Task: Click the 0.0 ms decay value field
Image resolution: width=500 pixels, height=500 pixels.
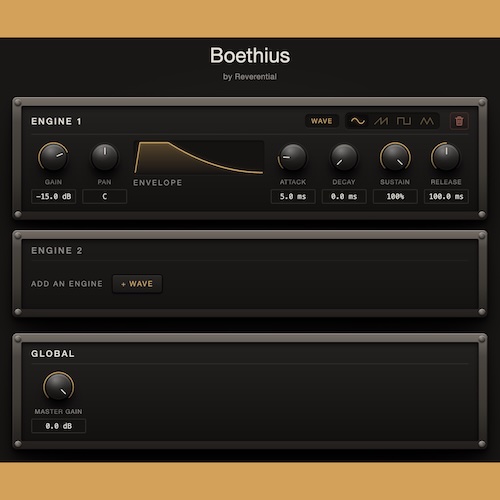Action: (x=344, y=196)
